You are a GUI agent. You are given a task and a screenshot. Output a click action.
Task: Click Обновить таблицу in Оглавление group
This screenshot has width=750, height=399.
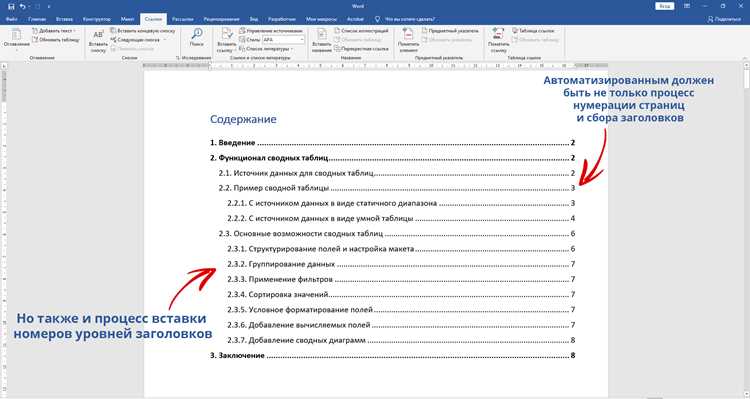(55, 40)
